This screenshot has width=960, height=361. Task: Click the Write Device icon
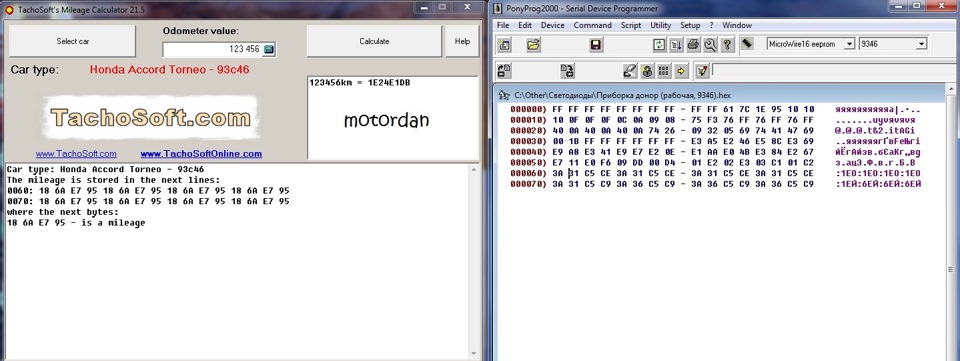[x=568, y=70]
